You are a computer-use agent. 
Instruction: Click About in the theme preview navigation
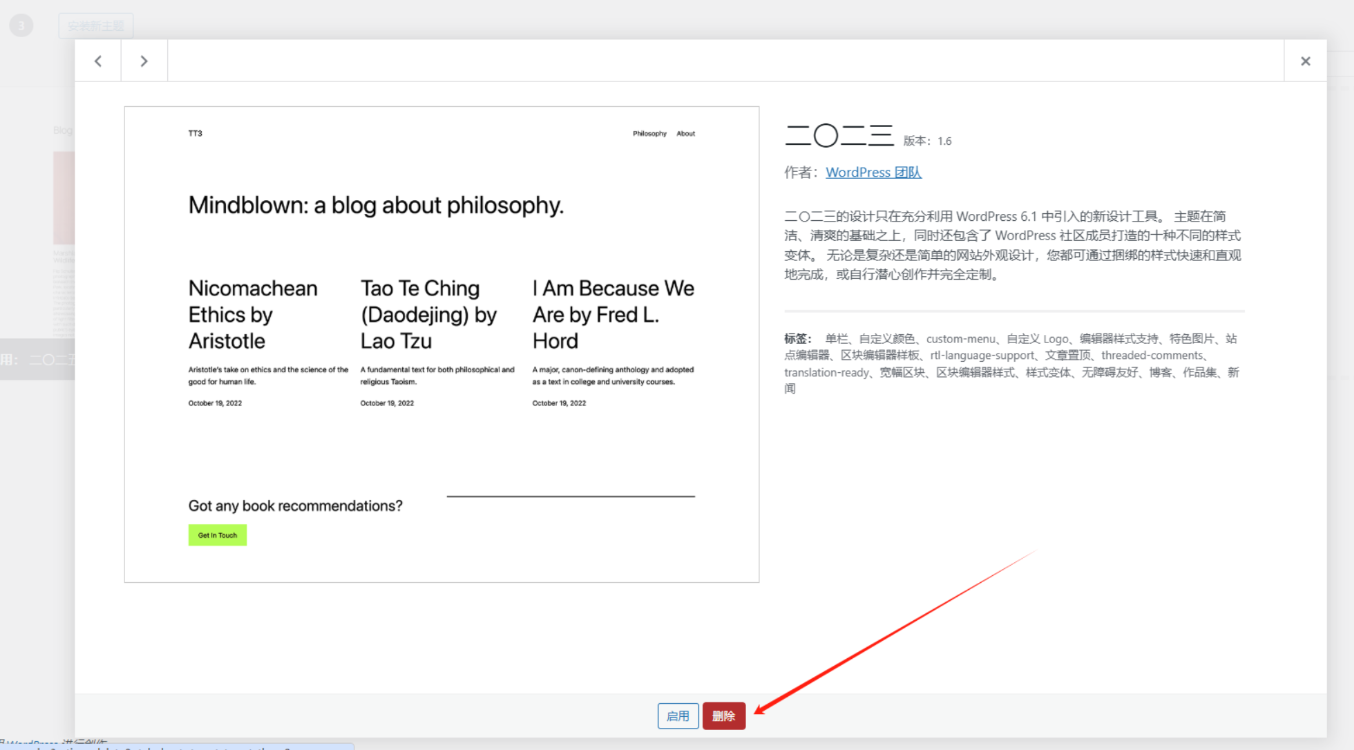tap(685, 132)
